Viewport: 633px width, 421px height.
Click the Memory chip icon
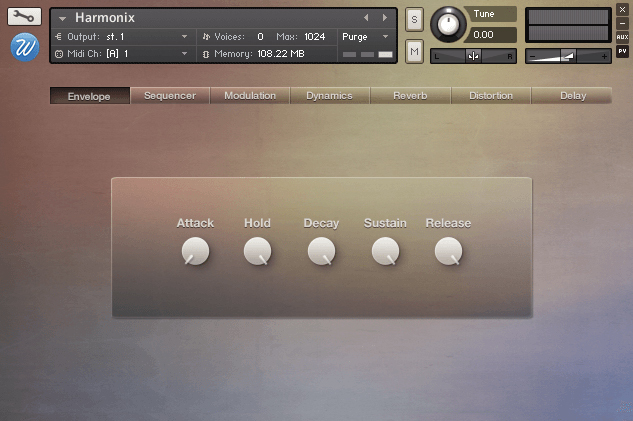pyautogui.click(x=206, y=54)
